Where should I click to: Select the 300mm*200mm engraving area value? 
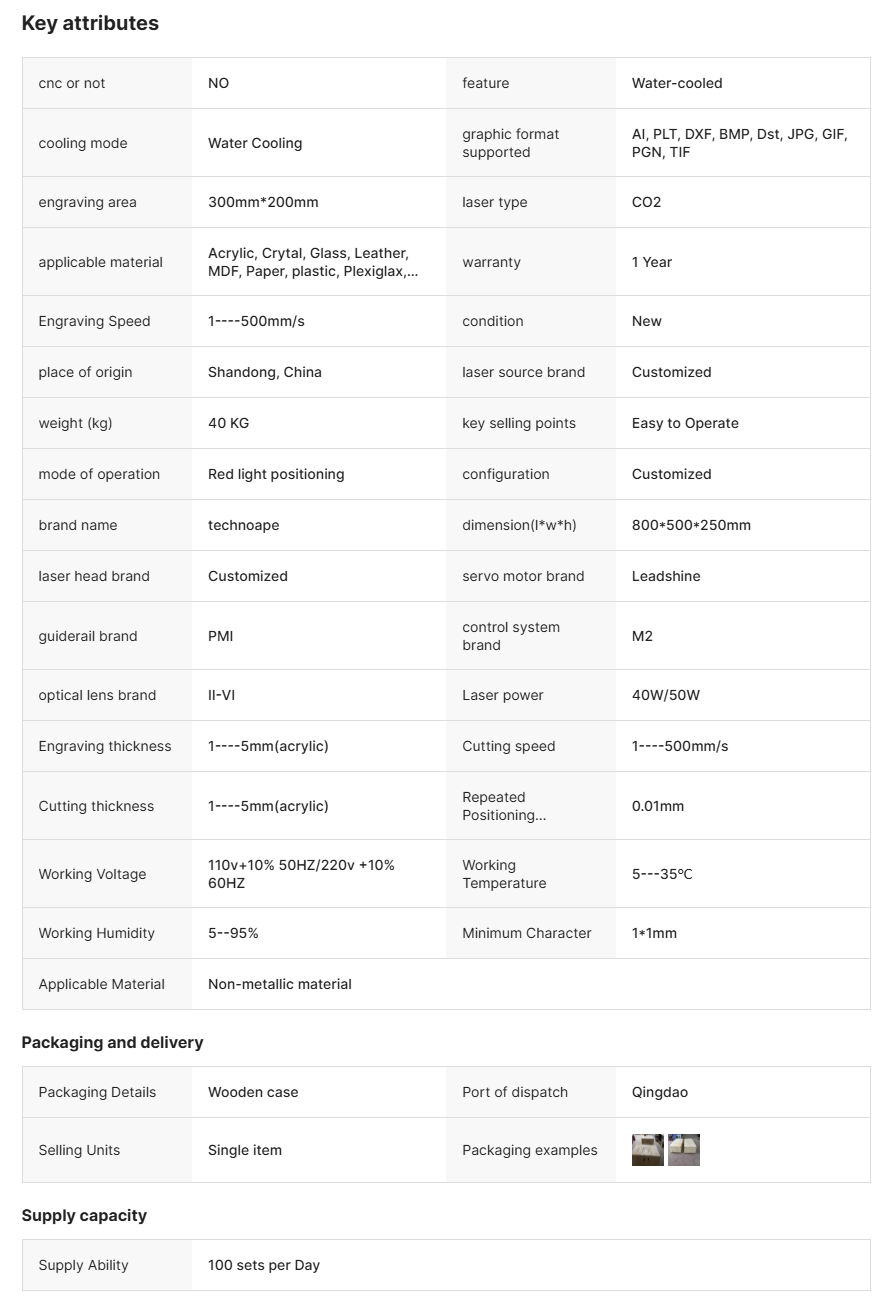click(263, 202)
